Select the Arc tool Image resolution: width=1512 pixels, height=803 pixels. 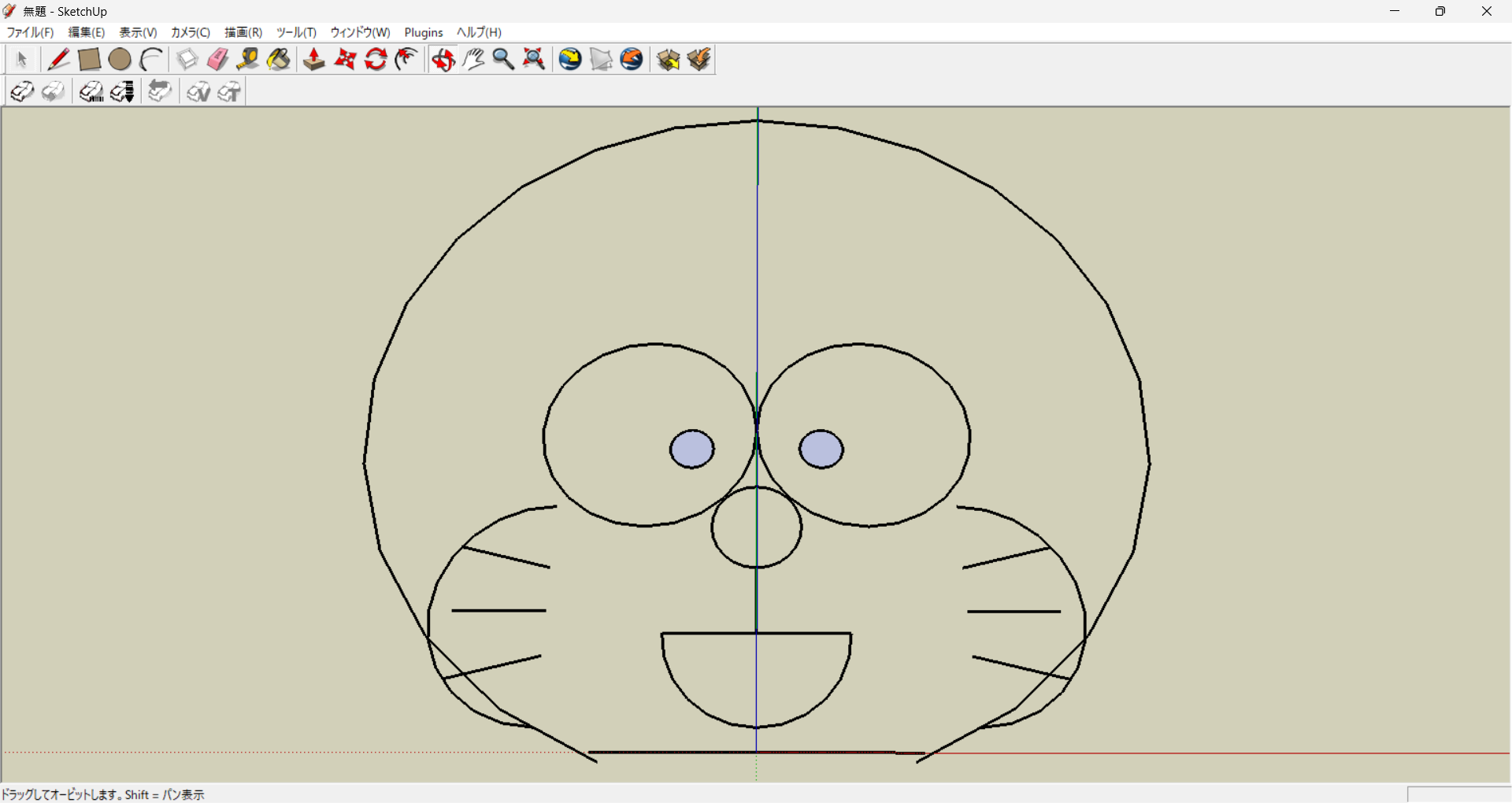click(150, 59)
